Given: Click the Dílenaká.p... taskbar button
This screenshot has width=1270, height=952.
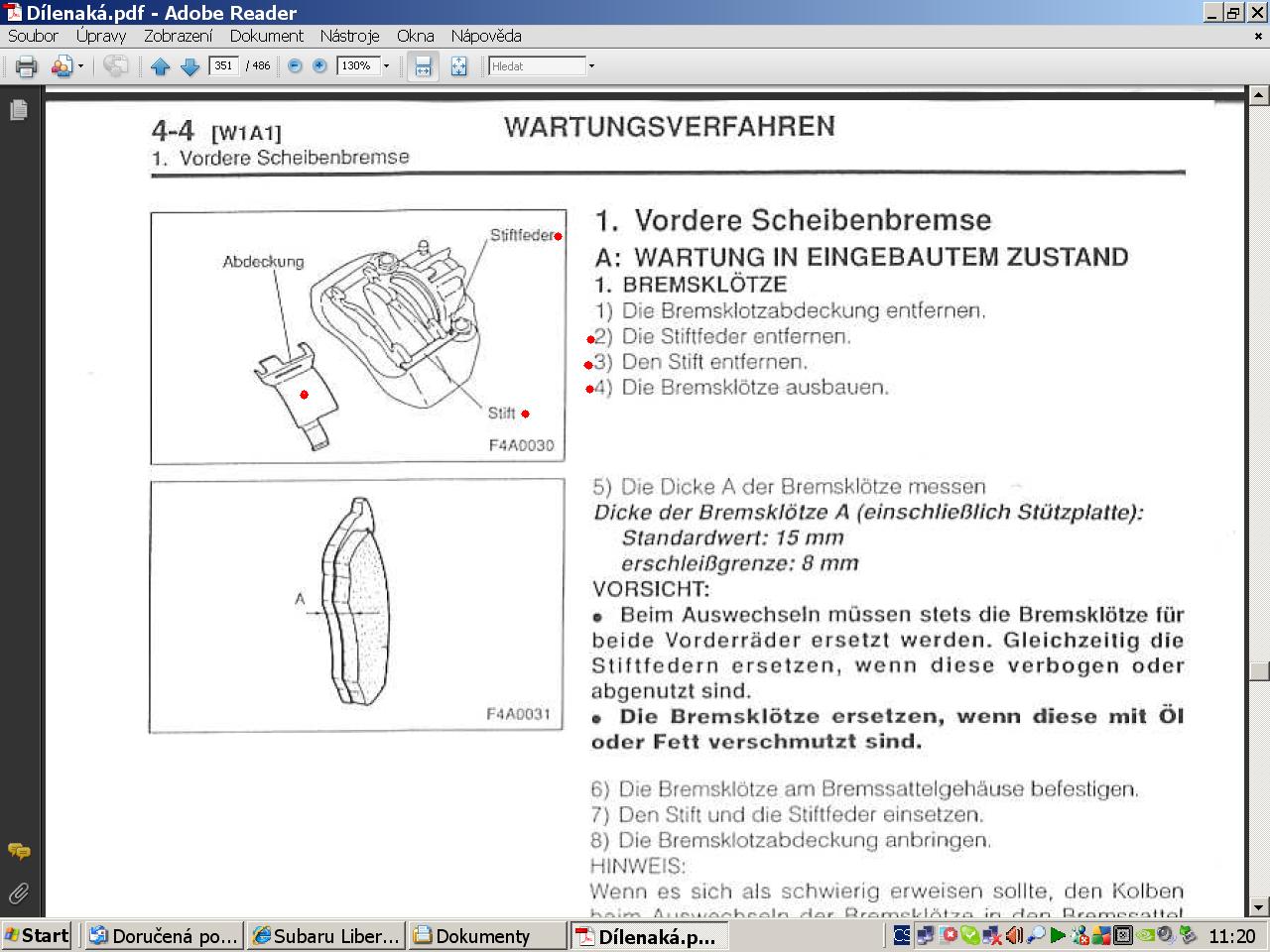Looking at the screenshot, I should [650, 935].
